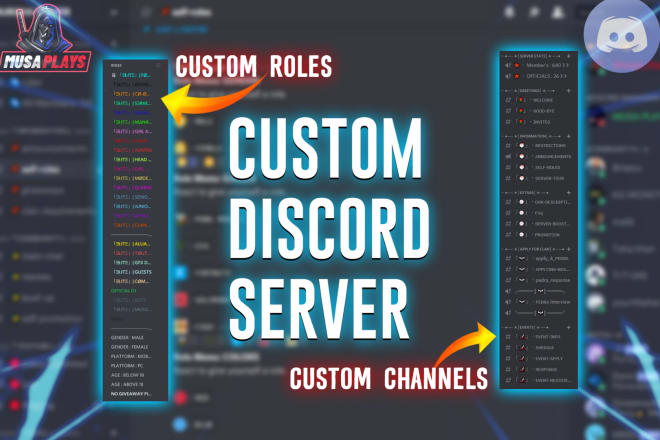Open the padre_response channel

pyautogui.click(x=538, y=280)
